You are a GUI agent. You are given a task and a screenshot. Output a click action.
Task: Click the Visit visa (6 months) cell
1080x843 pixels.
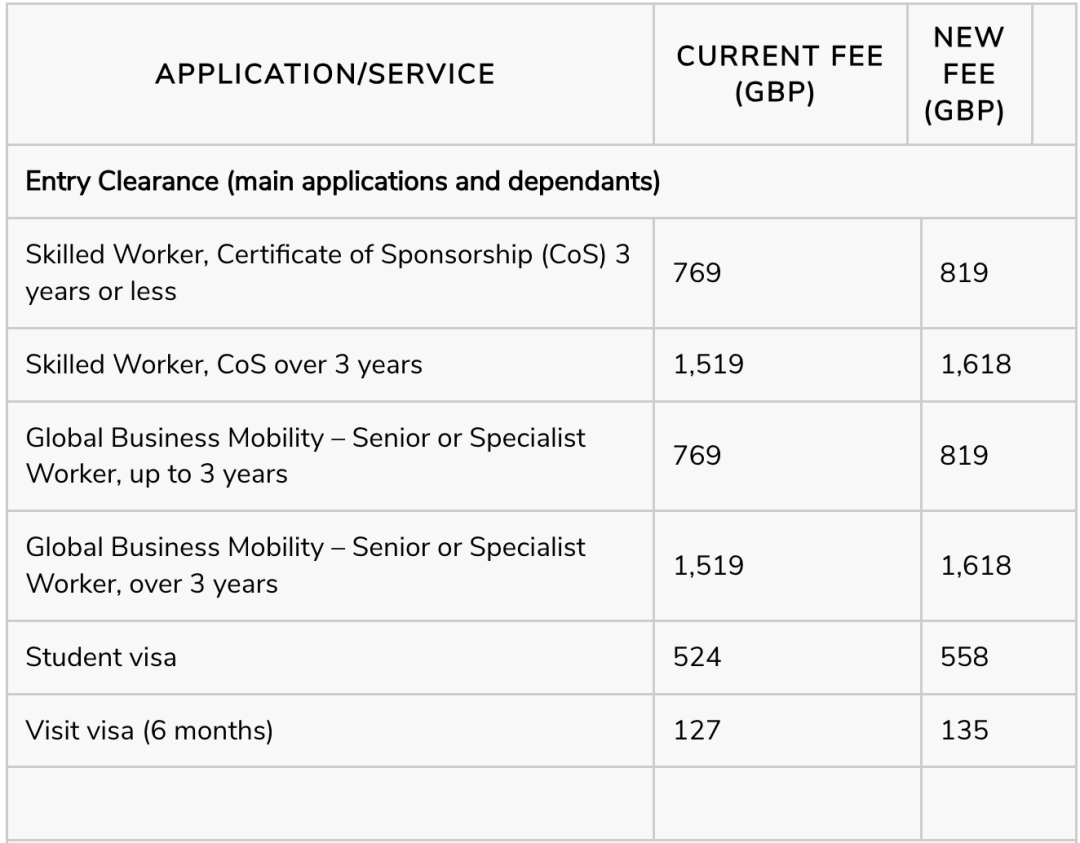coord(149,730)
